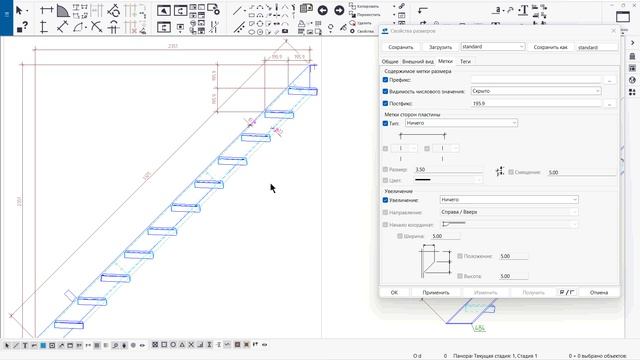Open the Начало координат dropdown
This screenshot has height=360, width=640.
tap(509, 224)
